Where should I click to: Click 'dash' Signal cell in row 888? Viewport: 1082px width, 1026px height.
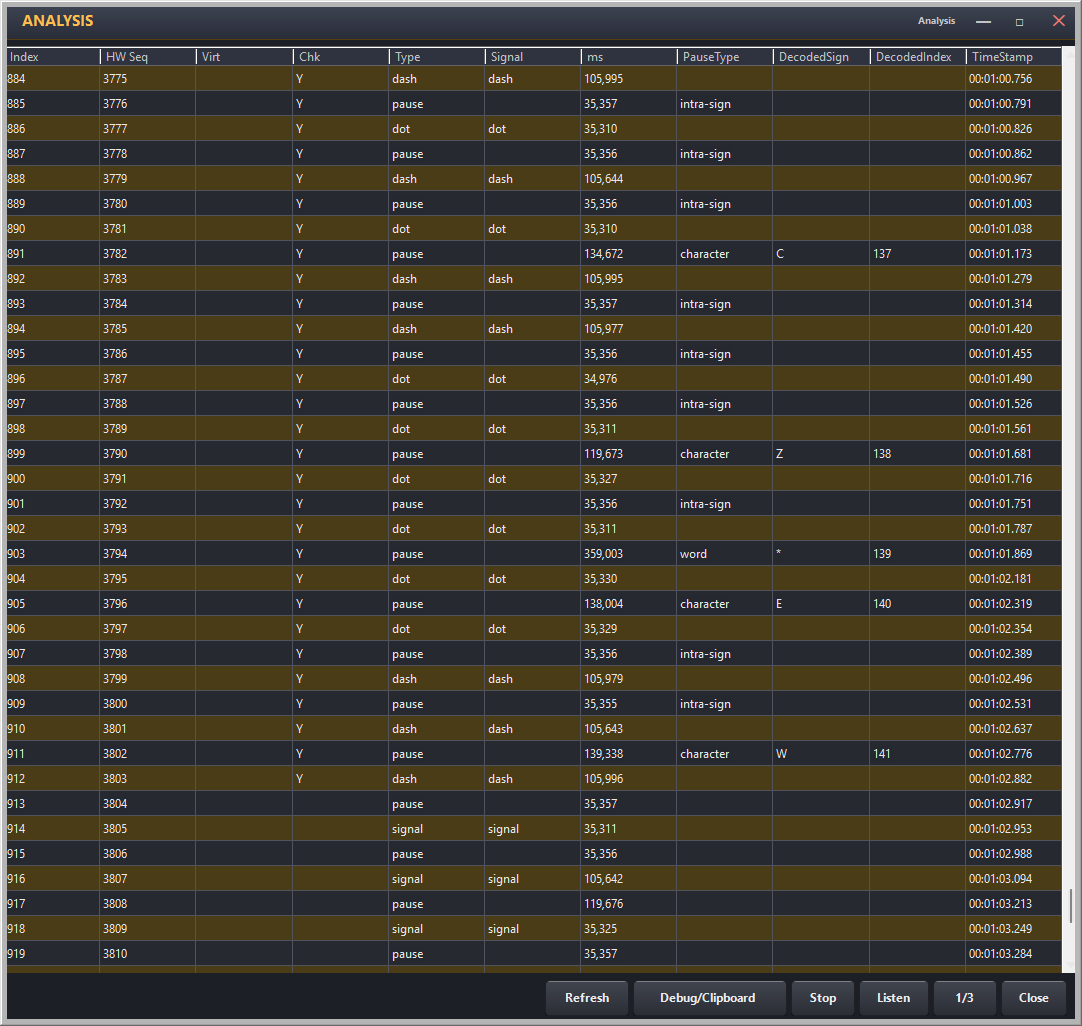click(533, 179)
